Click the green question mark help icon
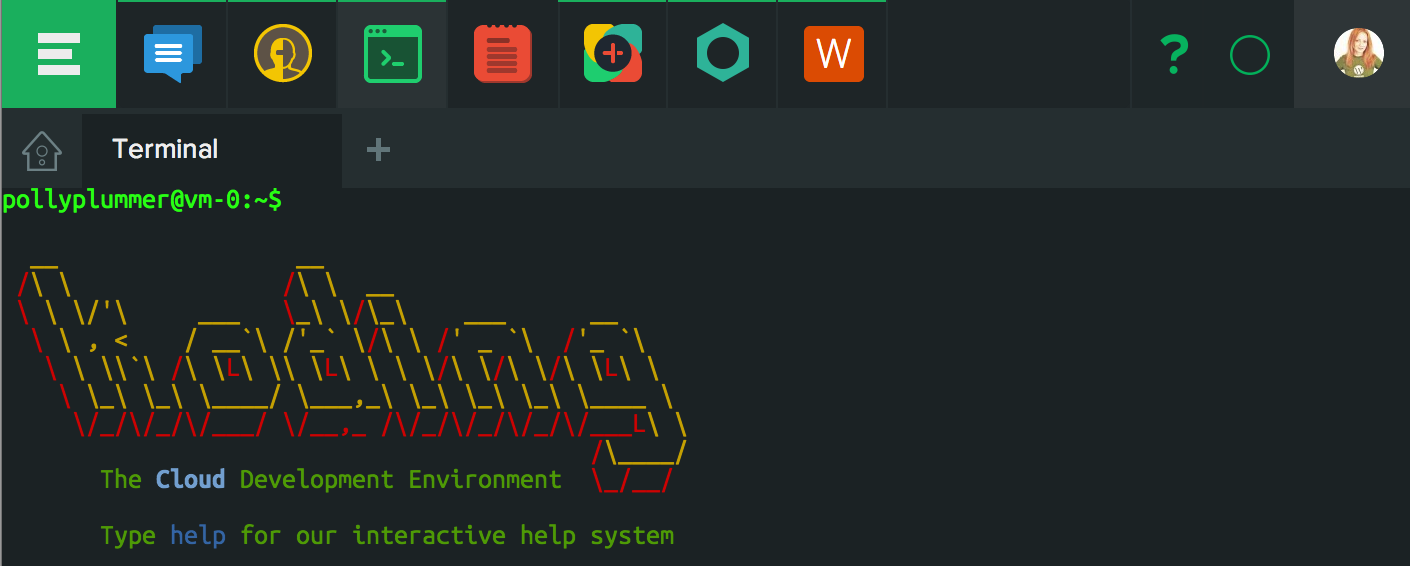1410x566 pixels. [1173, 55]
